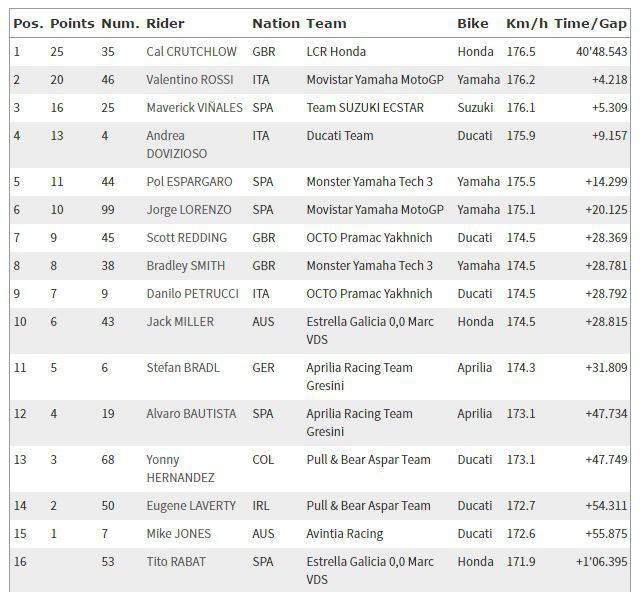Click Team SUZUKI ECSTAR cell
Screen dimensions: 642x592
coord(365,108)
